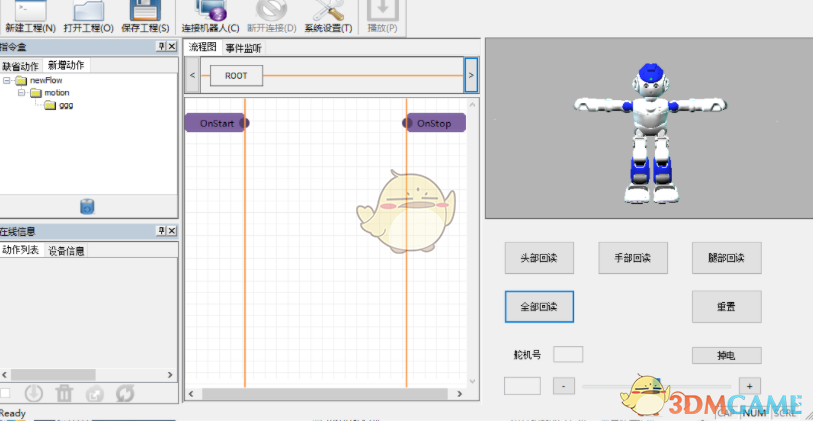Click the New Project 新建工程(N) toolbar icon
Image resolution: width=813 pixels, height=423 pixels.
[x=30, y=17]
